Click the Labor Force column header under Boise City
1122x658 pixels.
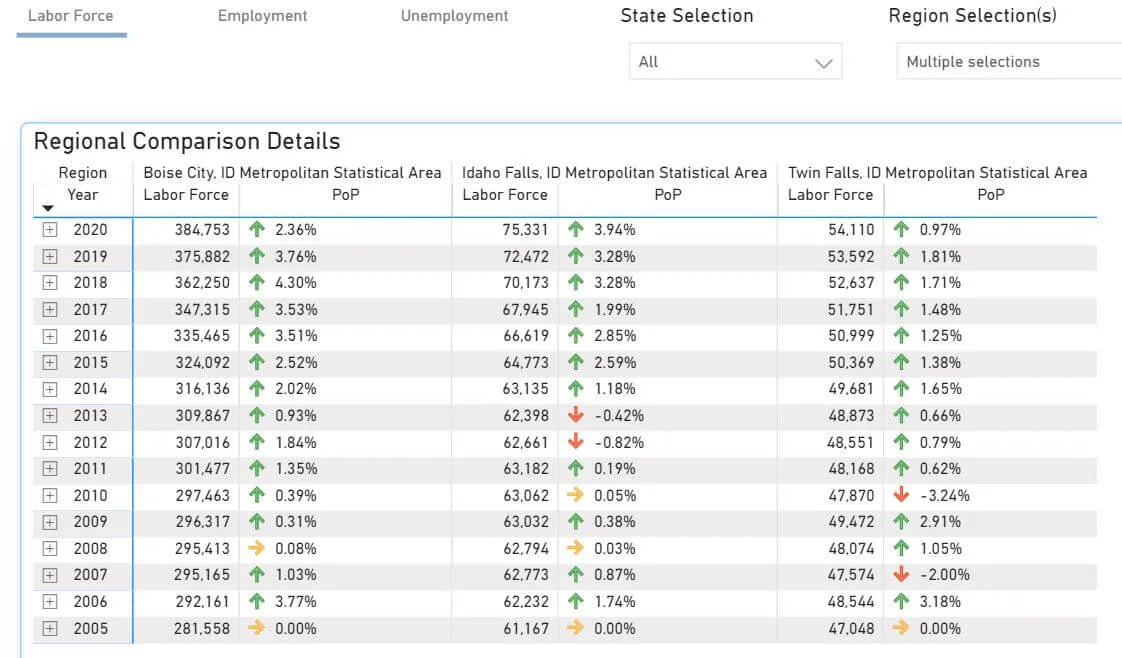pos(186,195)
